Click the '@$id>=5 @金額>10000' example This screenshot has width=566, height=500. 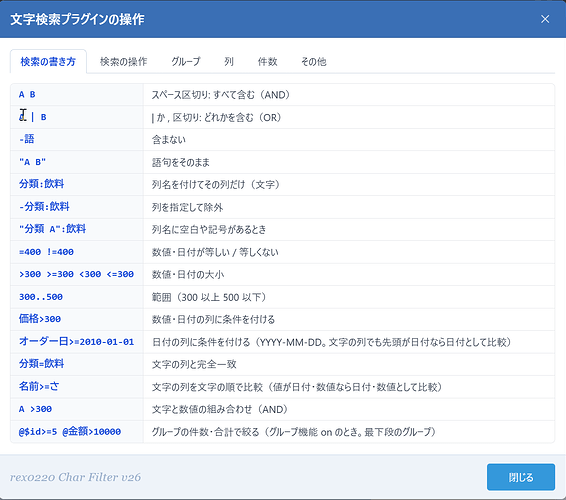coord(70,431)
